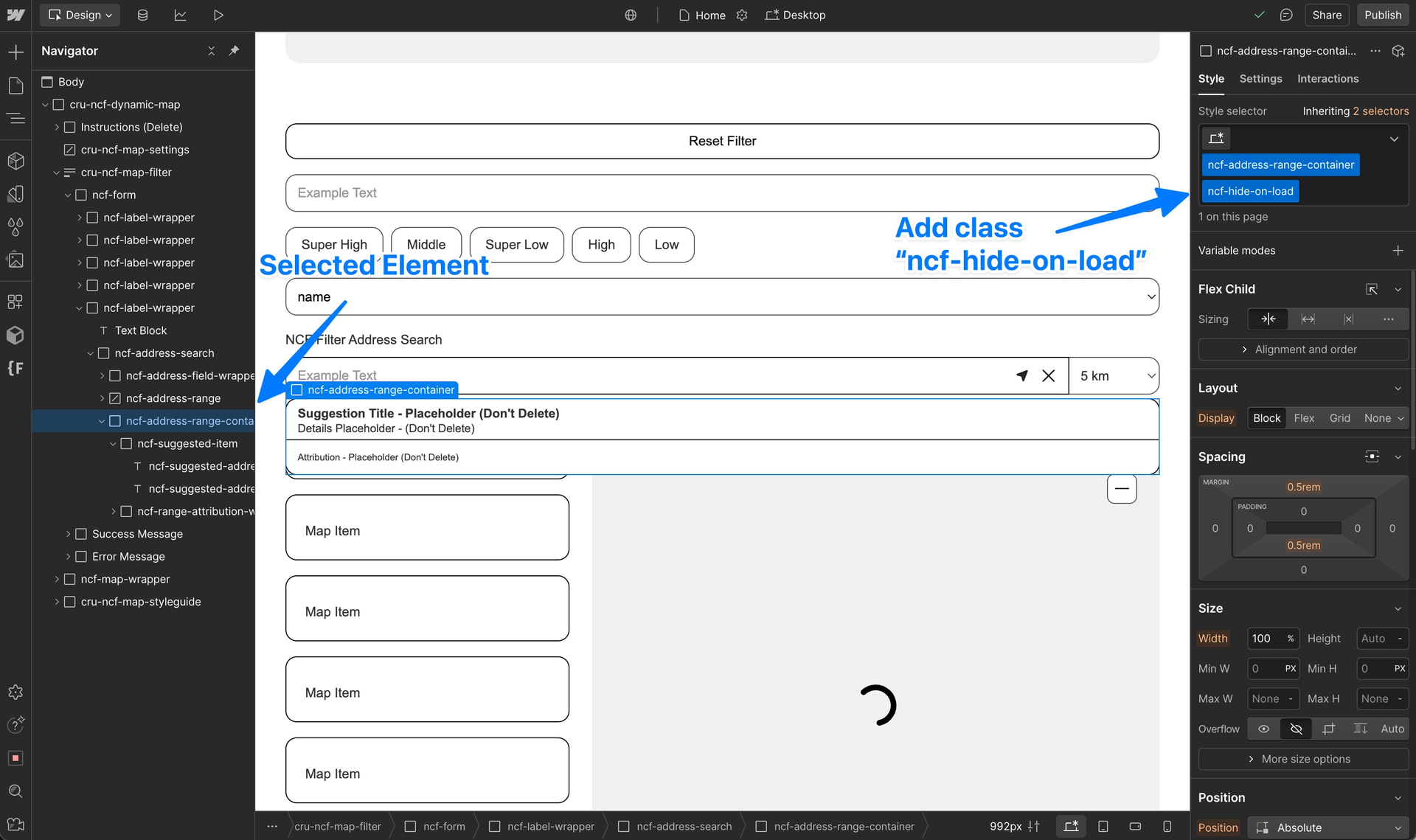Start preview with the play icon
The height and width of the screenshot is (840, 1416).
click(x=218, y=15)
